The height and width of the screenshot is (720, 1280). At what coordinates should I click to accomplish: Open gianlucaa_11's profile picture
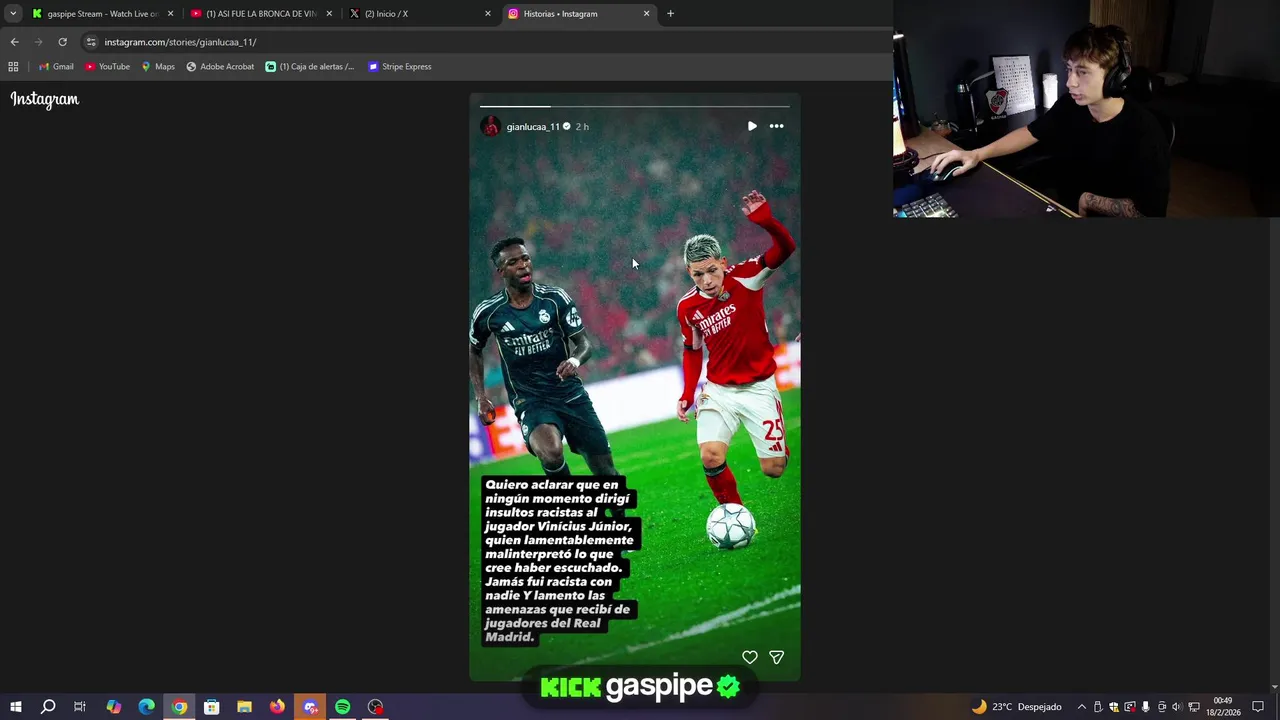[490, 126]
